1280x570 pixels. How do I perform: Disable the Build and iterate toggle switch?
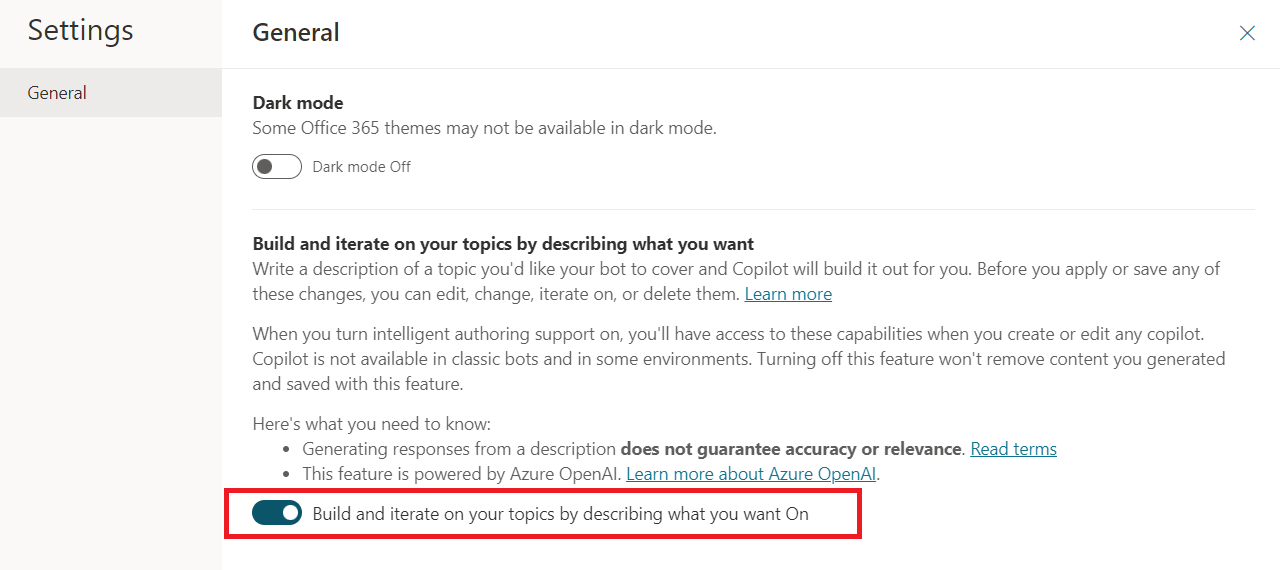[x=277, y=514]
